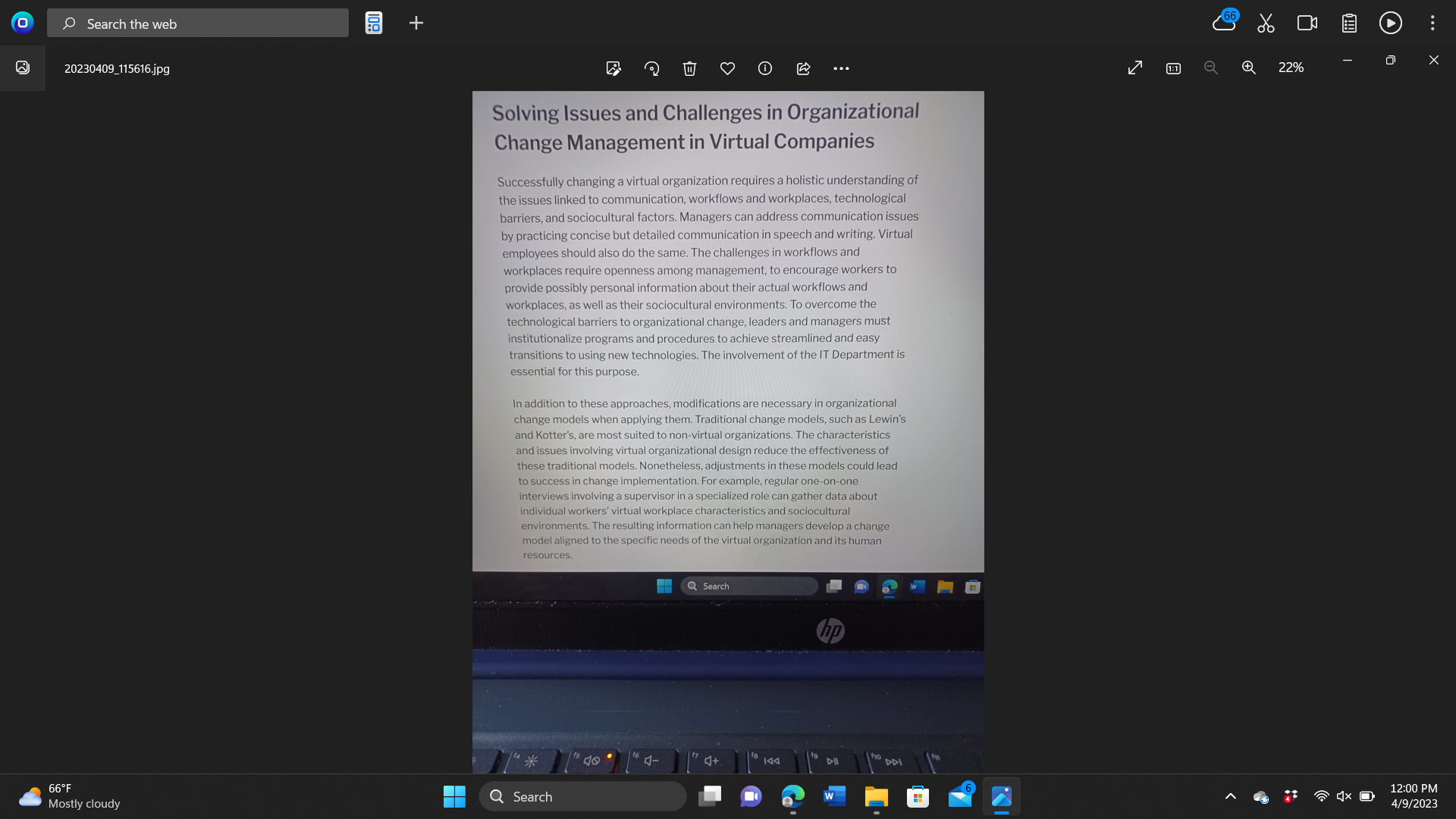
Task: Click the Search the web field
Action: pos(199,24)
